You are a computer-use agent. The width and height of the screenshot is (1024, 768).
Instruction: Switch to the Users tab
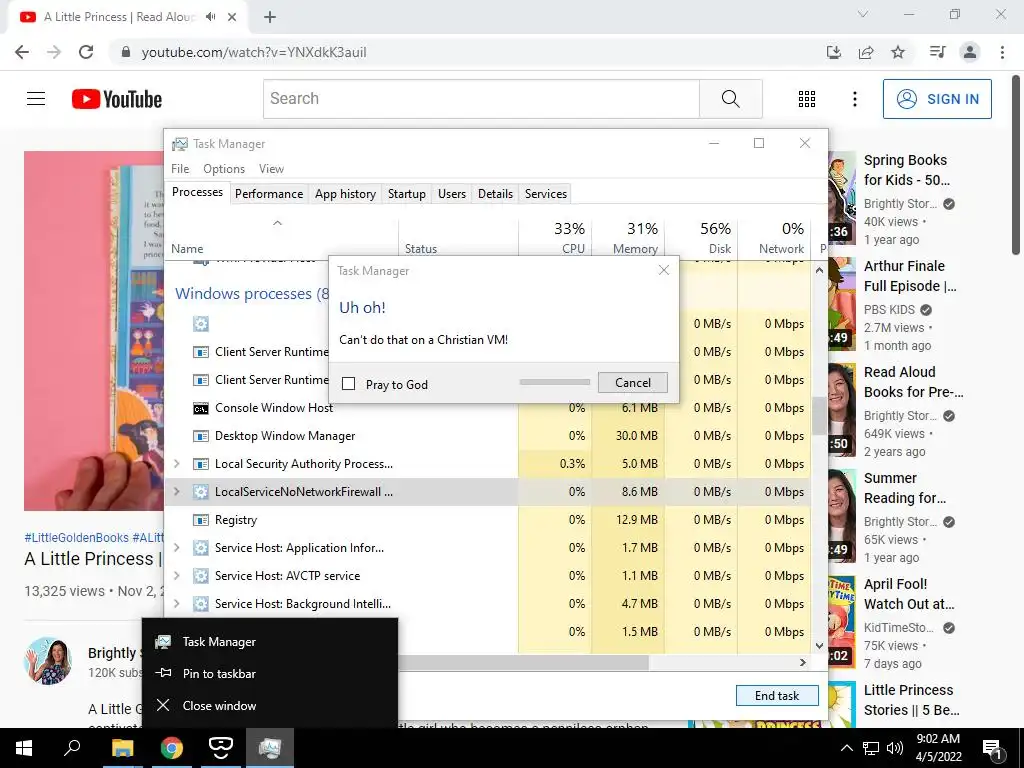tap(452, 193)
